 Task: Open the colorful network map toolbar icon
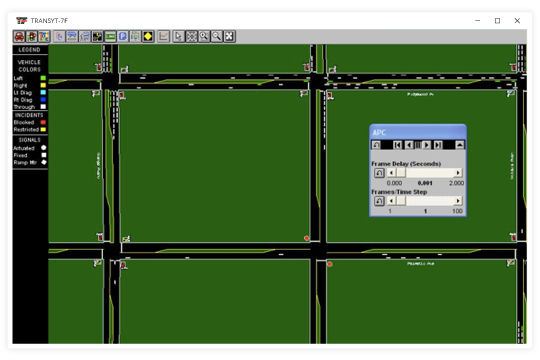pos(44,37)
